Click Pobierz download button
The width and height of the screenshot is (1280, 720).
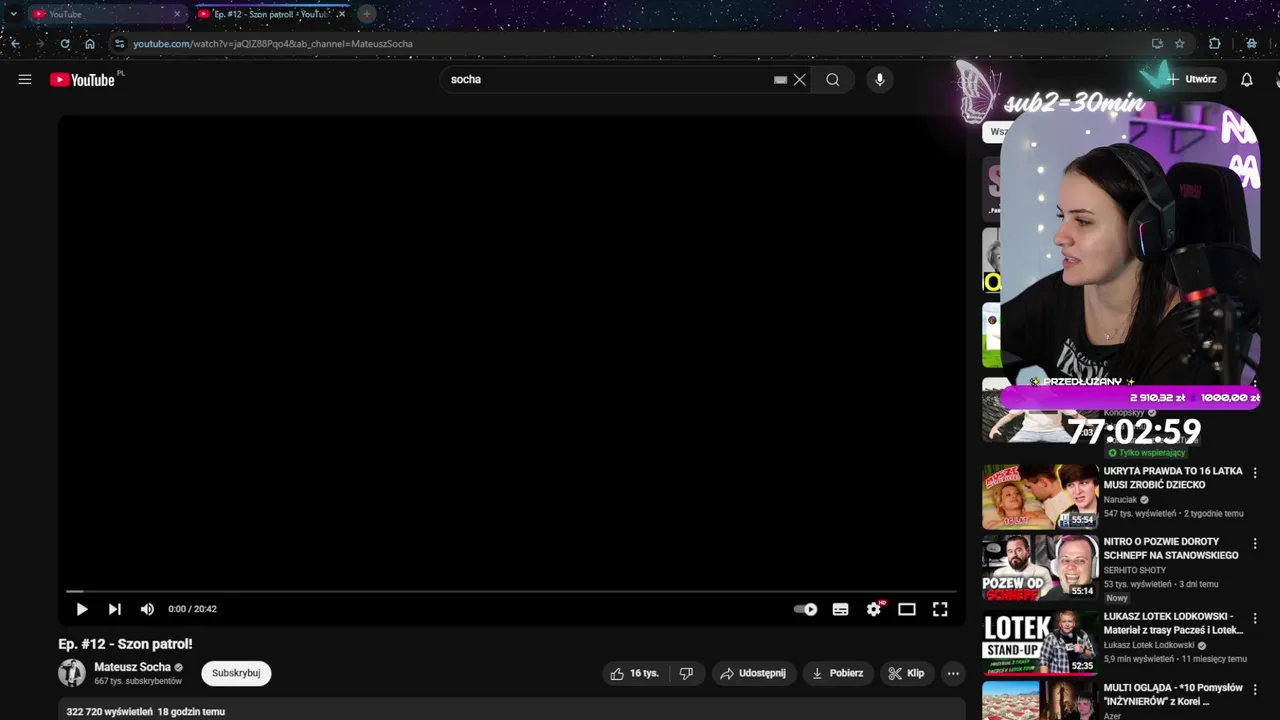(837, 673)
